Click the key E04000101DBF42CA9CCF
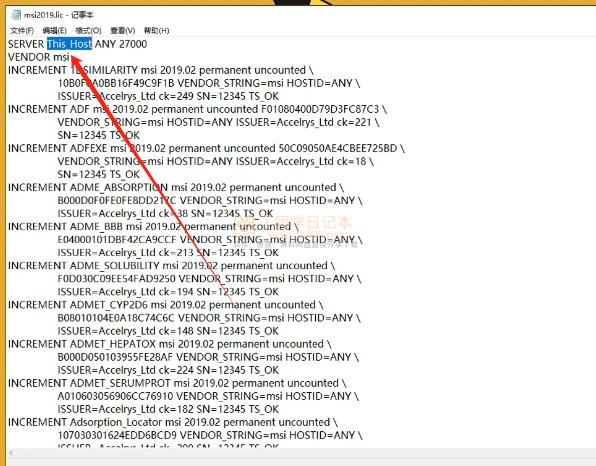Image resolution: width=596 pixels, height=466 pixels. [117, 240]
